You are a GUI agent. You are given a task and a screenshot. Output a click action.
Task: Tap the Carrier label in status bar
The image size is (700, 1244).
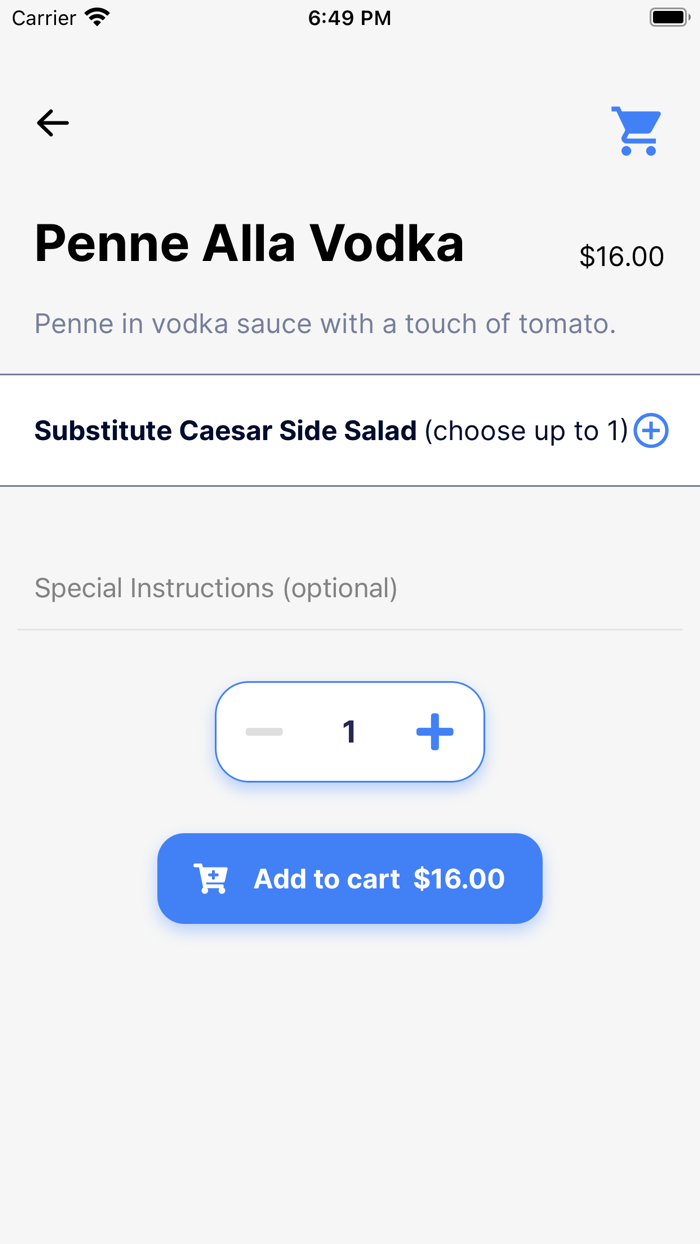point(44,18)
